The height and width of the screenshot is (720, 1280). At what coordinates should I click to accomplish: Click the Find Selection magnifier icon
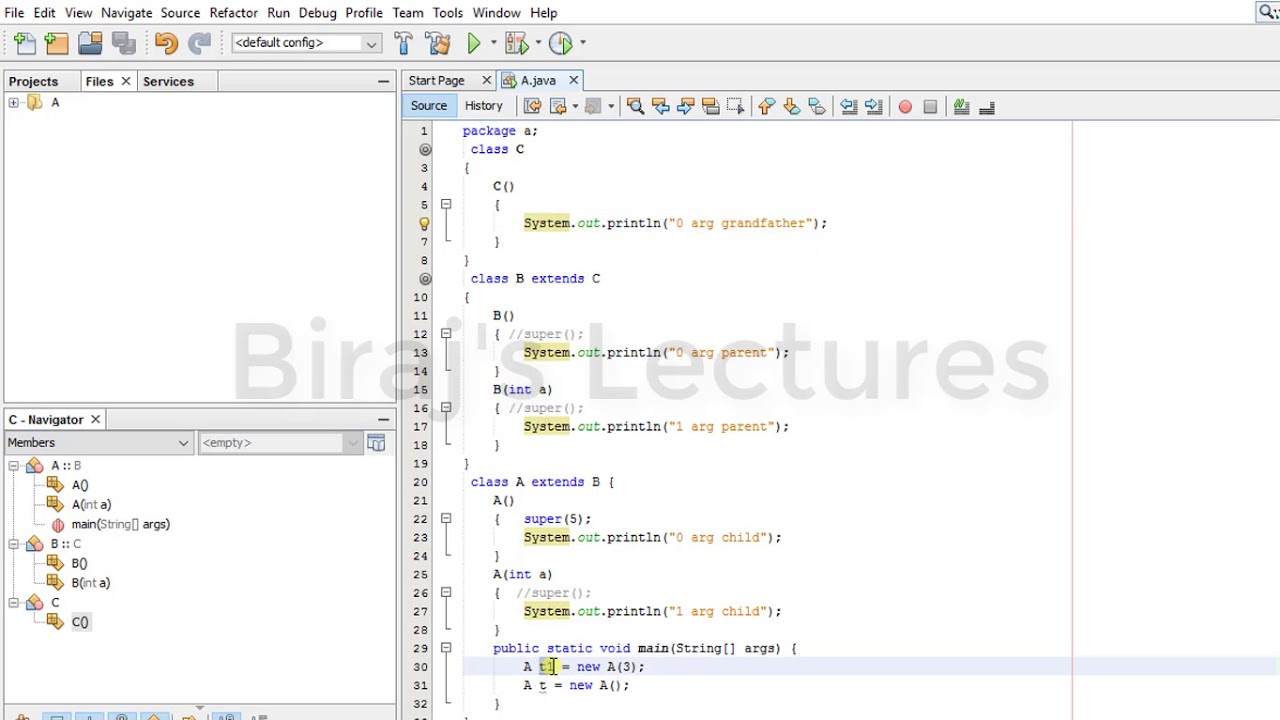coord(635,106)
